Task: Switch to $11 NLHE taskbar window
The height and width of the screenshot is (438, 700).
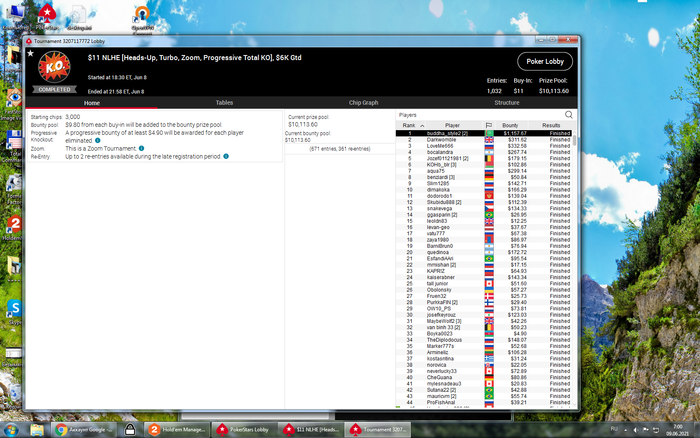Action: [x=311, y=430]
